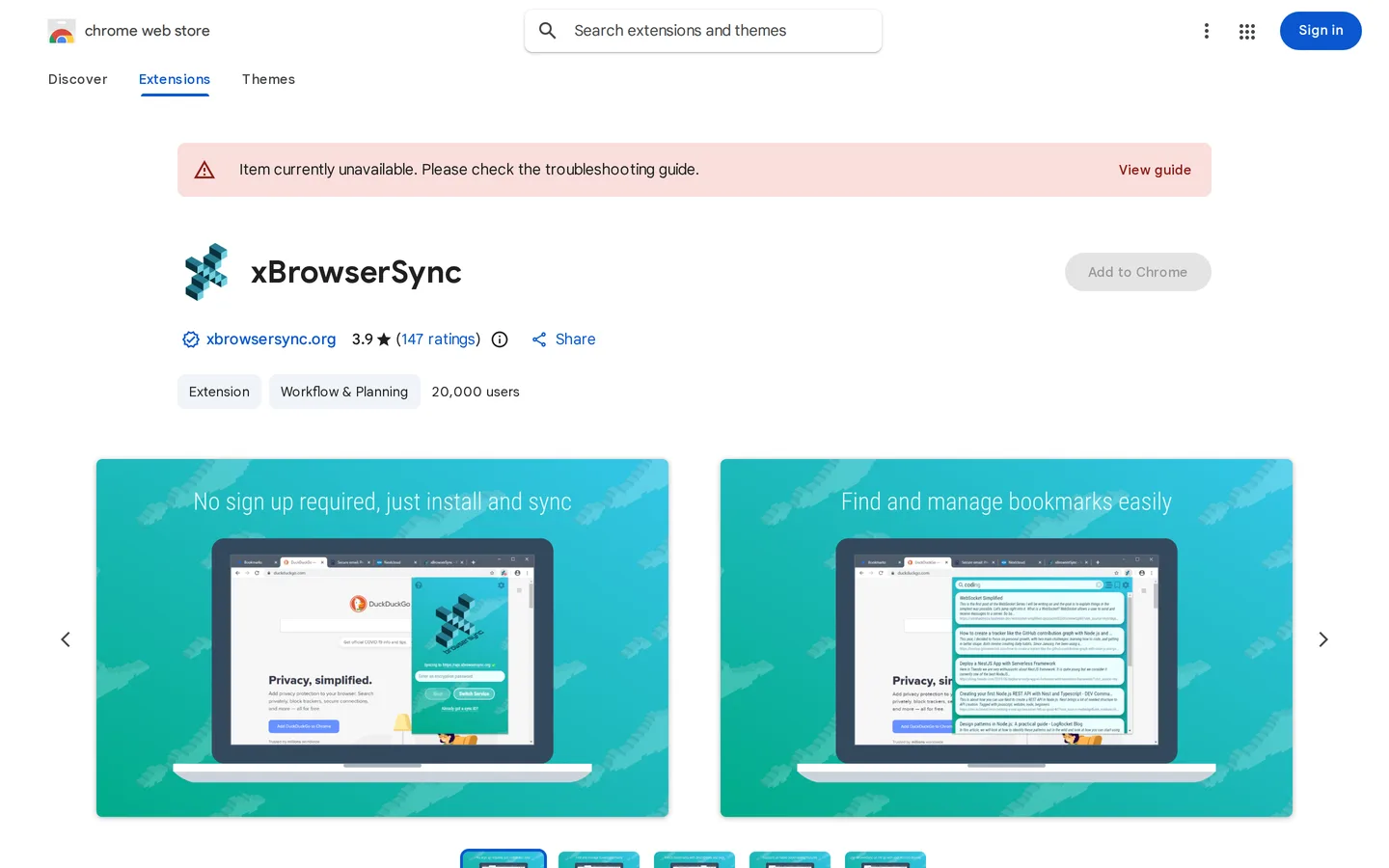Click the Sign in button
The image size is (1389, 868).
[1321, 31]
